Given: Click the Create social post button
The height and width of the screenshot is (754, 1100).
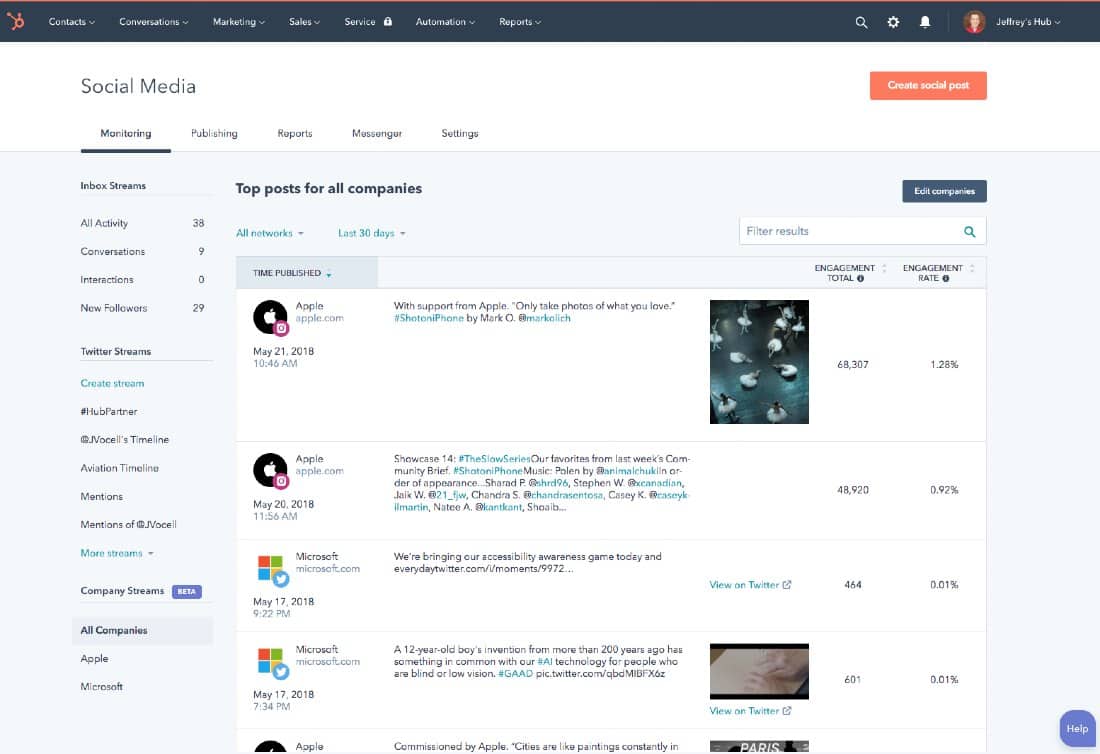Looking at the screenshot, I should 928,85.
